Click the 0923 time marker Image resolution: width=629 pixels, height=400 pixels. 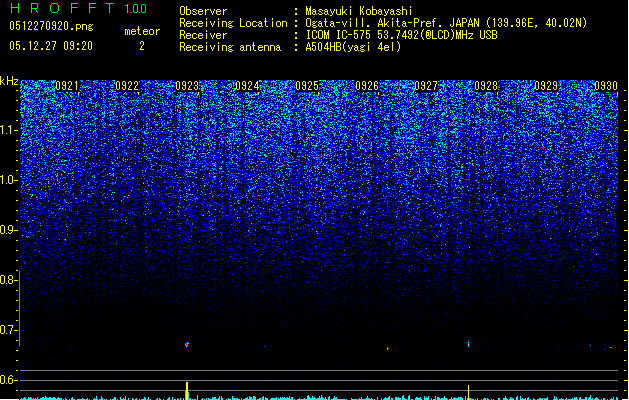coord(187,86)
